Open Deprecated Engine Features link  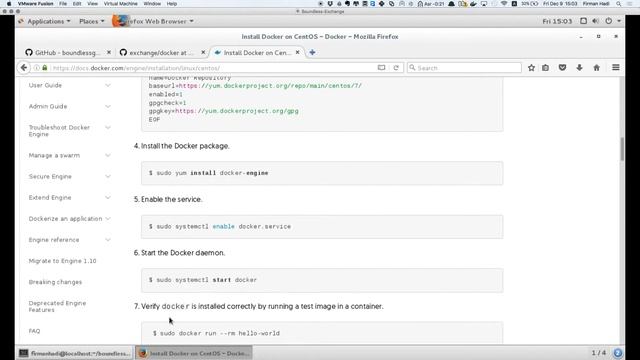57,307
